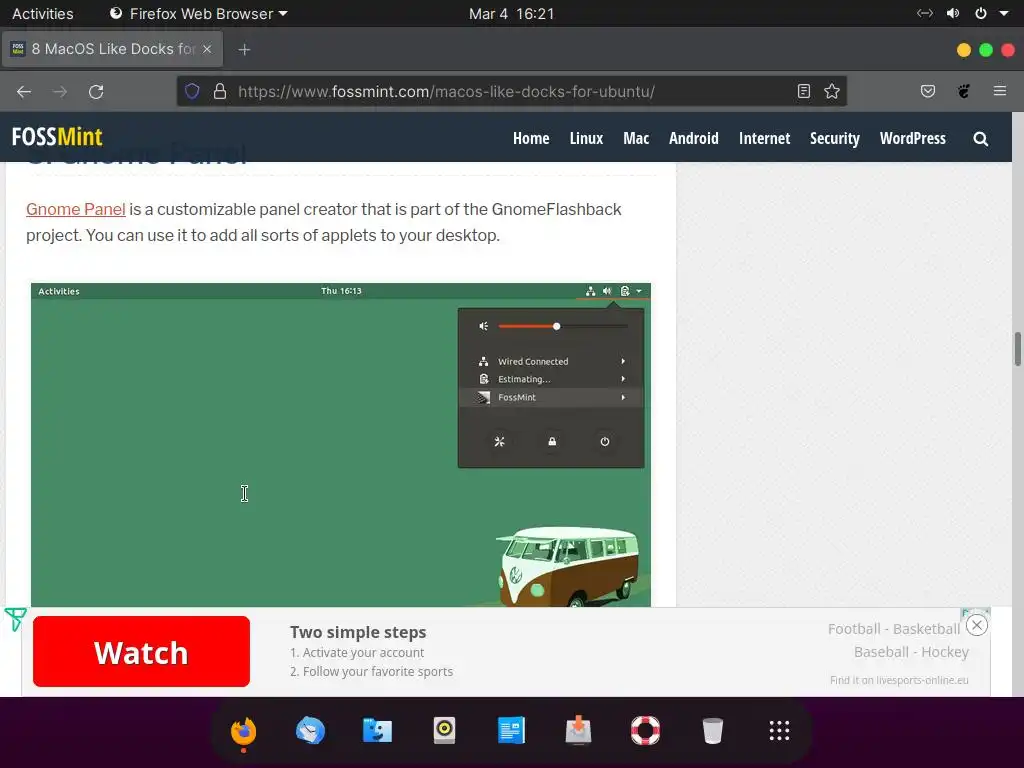Click the FOSSMint logo
Screen dimensions: 1024x768
(x=57, y=137)
